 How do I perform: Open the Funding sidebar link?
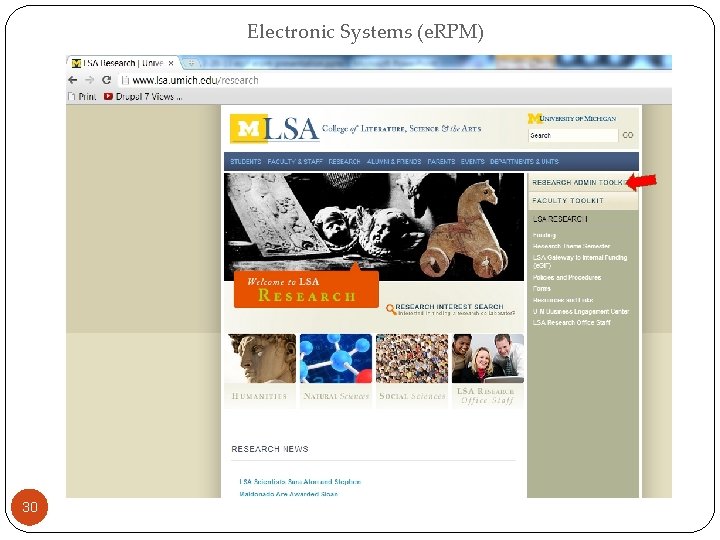pos(544,235)
